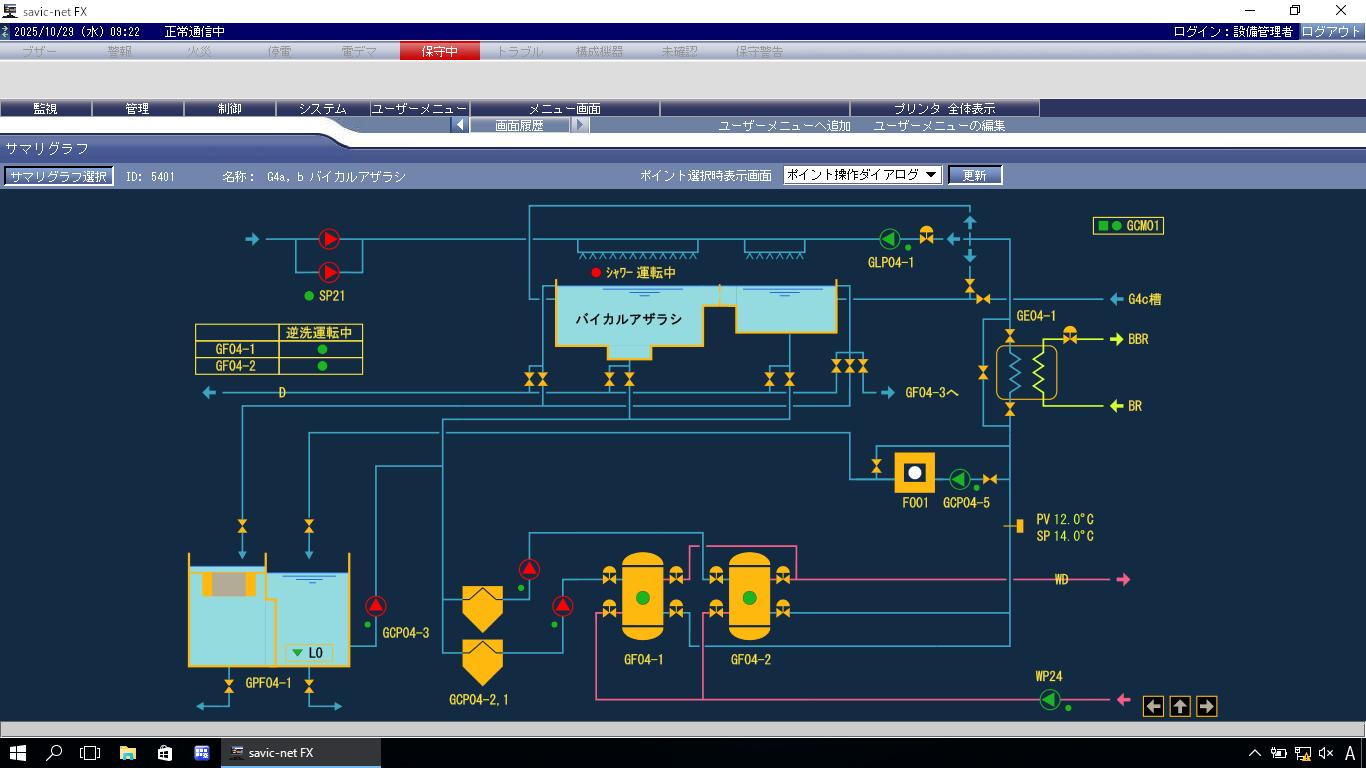Click the 更新 button
The width and height of the screenshot is (1366, 768).
point(974,175)
